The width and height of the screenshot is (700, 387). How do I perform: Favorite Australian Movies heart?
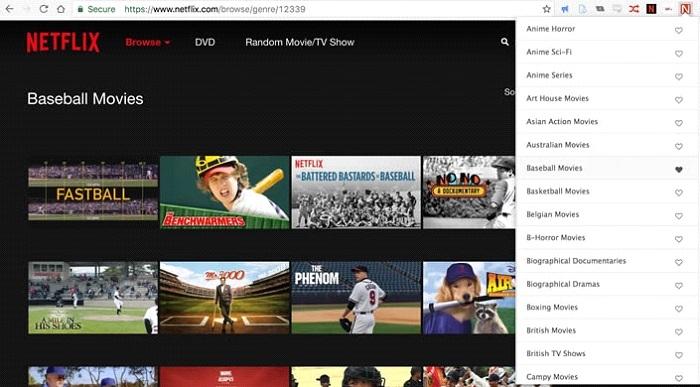pyautogui.click(x=679, y=146)
